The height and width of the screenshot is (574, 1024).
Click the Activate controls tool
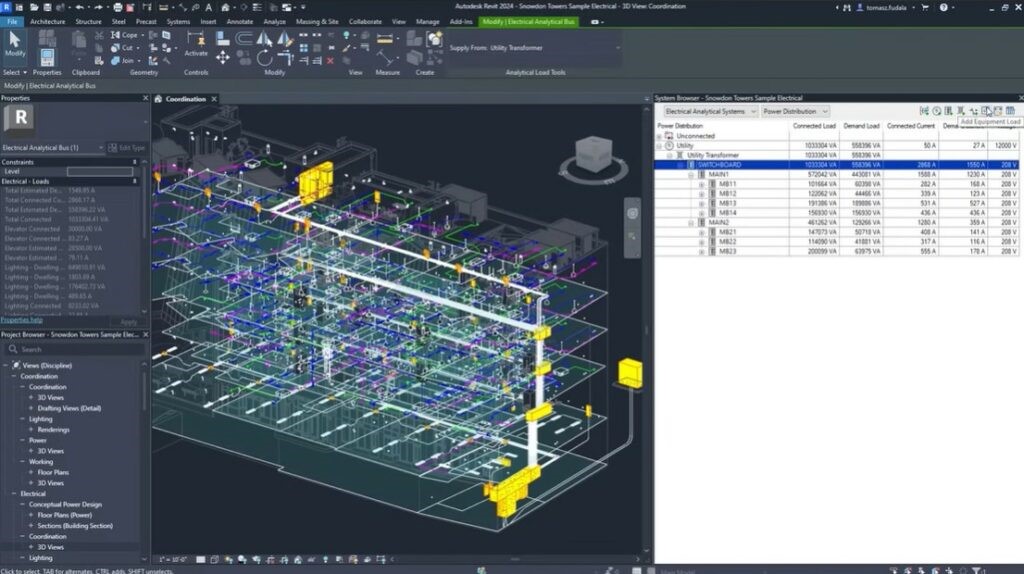(195, 44)
